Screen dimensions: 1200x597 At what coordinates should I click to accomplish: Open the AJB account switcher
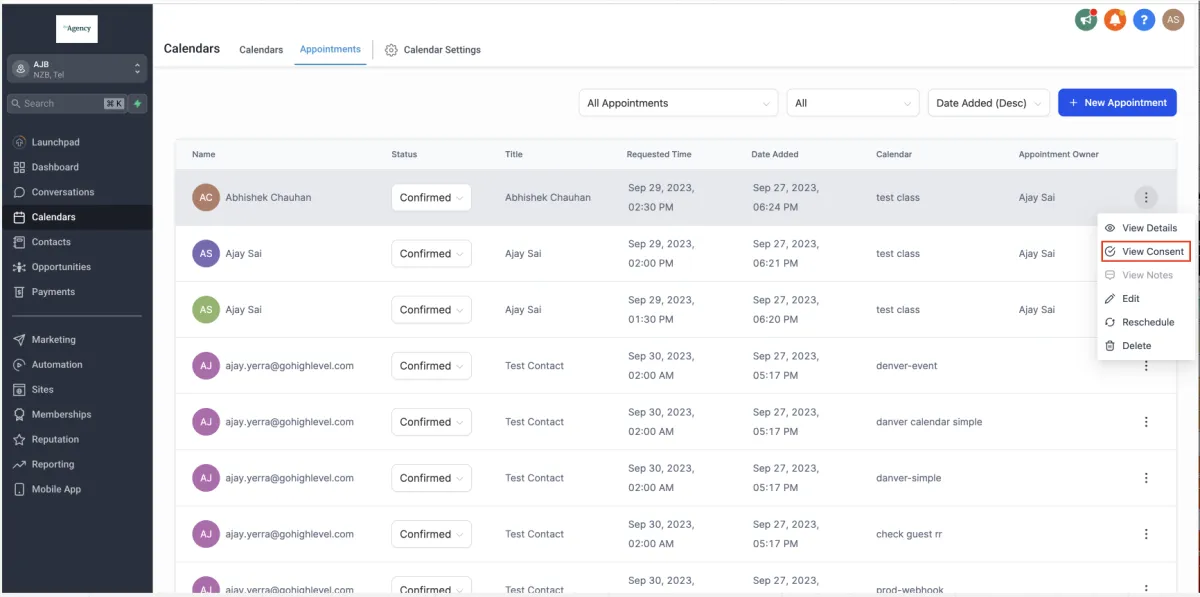[x=77, y=69]
